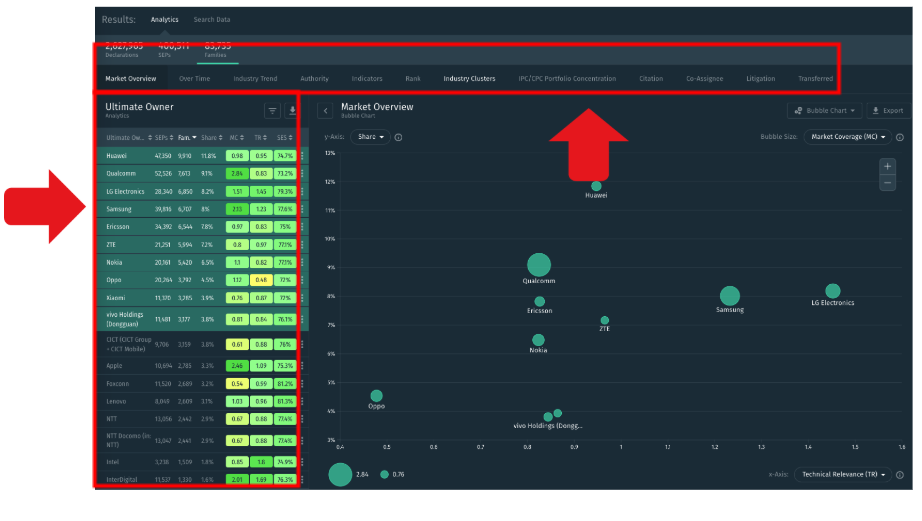
Task: Open row options menu for ZTE
Action: point(302,244)
